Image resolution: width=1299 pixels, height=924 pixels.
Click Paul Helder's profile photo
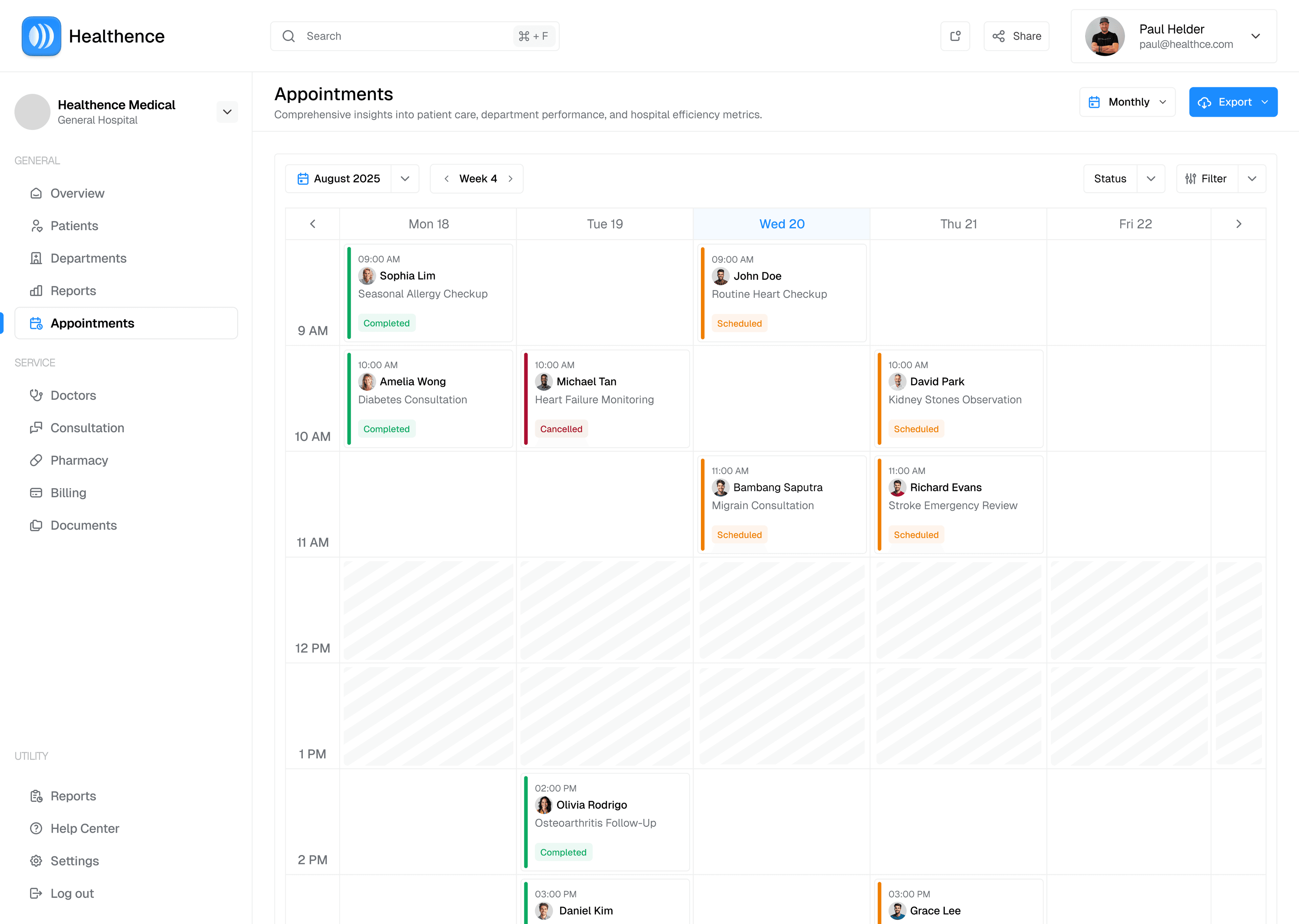coord(1104,36)
